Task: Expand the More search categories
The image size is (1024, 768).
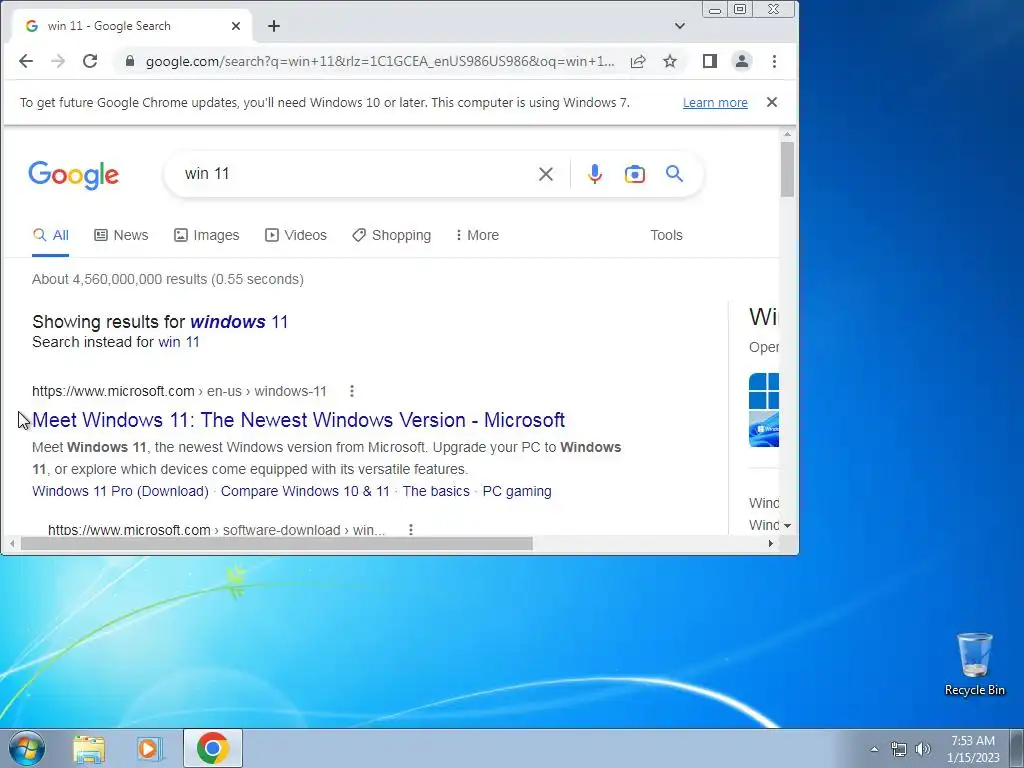Action: coord(477,235)
